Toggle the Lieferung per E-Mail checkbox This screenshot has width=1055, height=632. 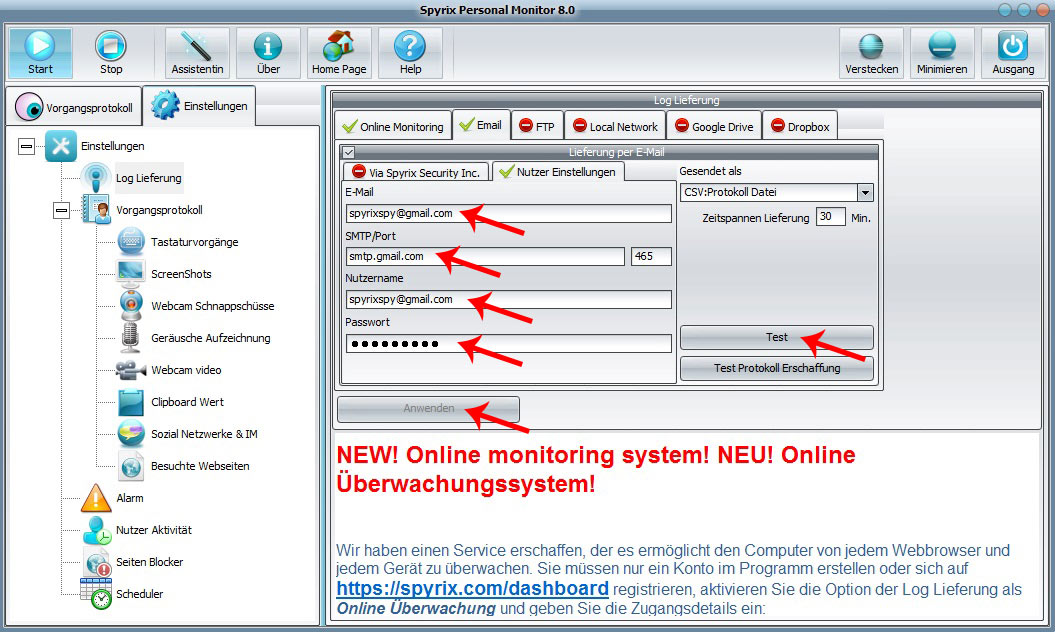(349, 152)
